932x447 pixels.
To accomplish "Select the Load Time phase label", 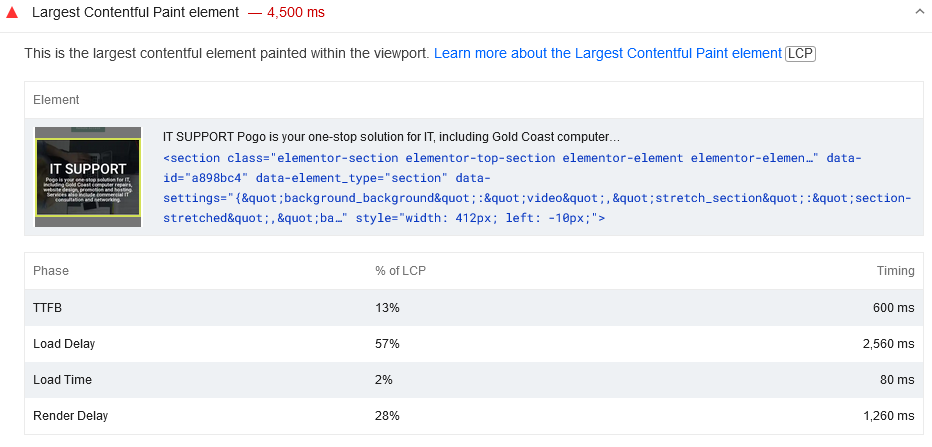I will click(x=62, y=380).
